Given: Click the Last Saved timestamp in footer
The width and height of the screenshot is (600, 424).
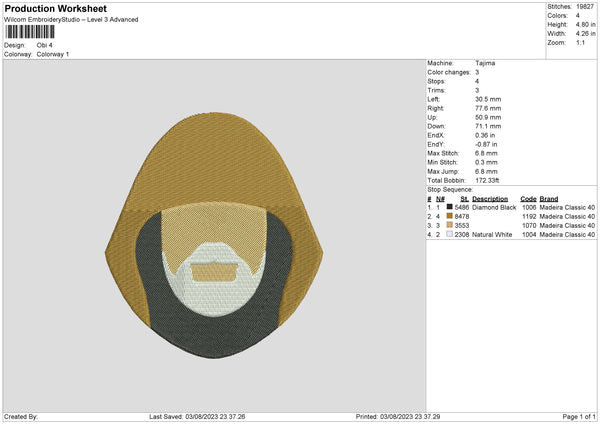Looking at the screenshot, I should [x=197, y=416].
